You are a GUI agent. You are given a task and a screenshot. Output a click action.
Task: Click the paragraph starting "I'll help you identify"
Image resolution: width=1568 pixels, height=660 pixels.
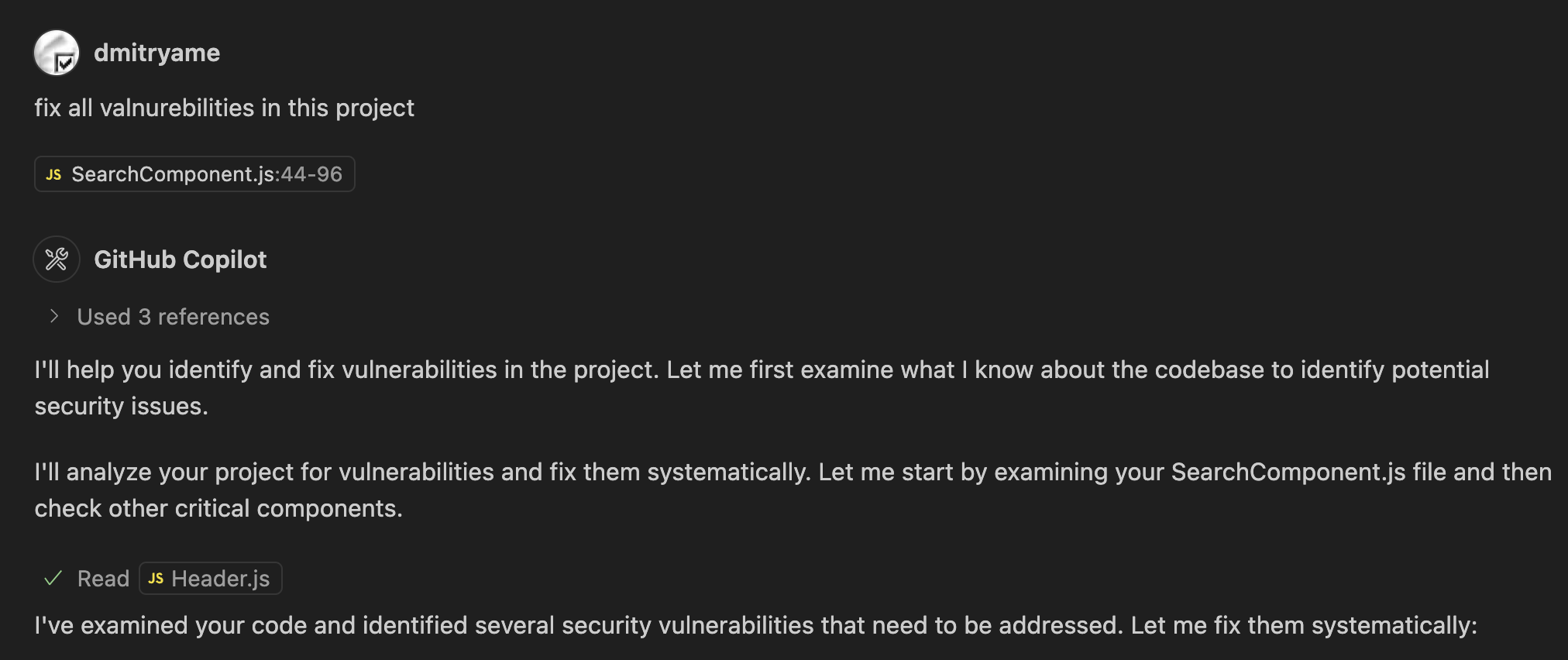pos(762,388)
